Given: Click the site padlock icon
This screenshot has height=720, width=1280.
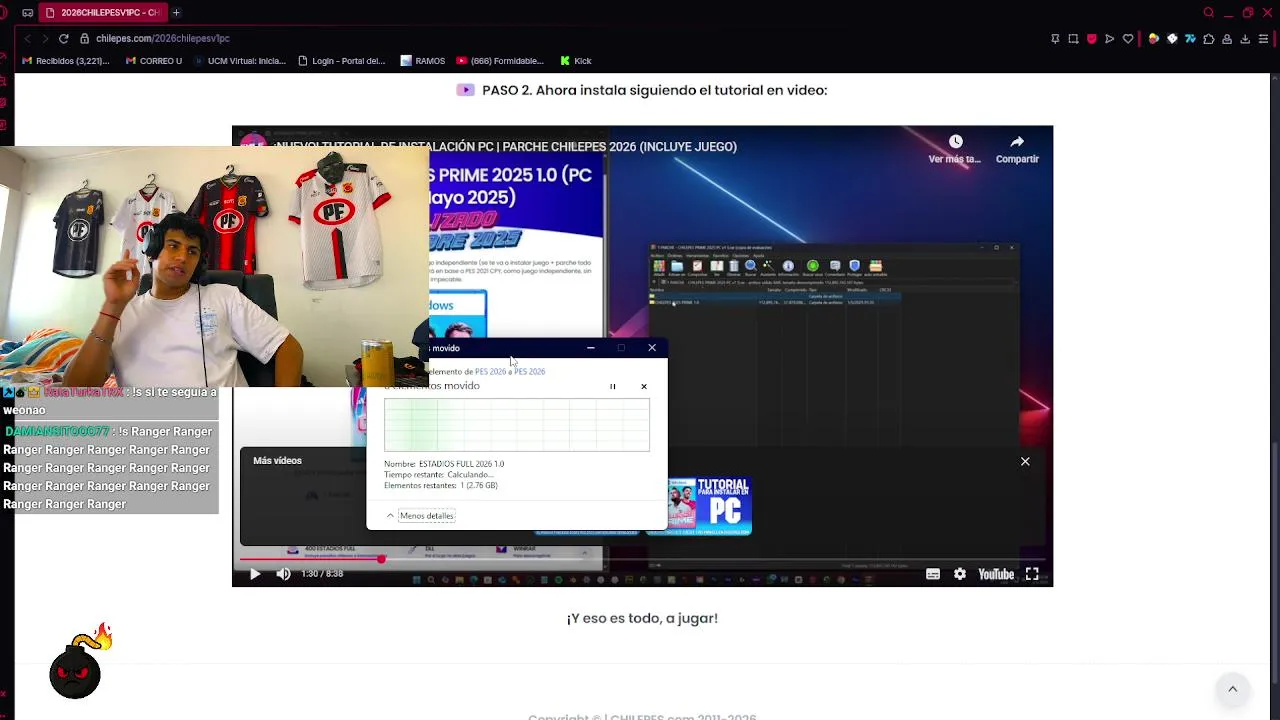Looking at the screenshot, I should pos(86,38).
